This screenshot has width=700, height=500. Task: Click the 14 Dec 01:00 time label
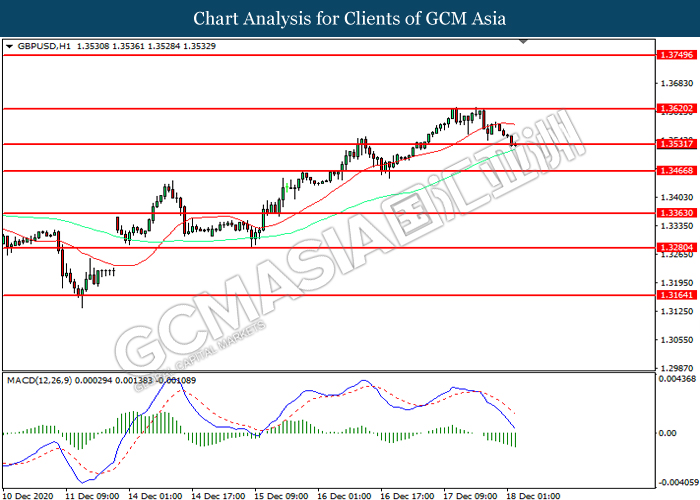[x=155, y=496]
